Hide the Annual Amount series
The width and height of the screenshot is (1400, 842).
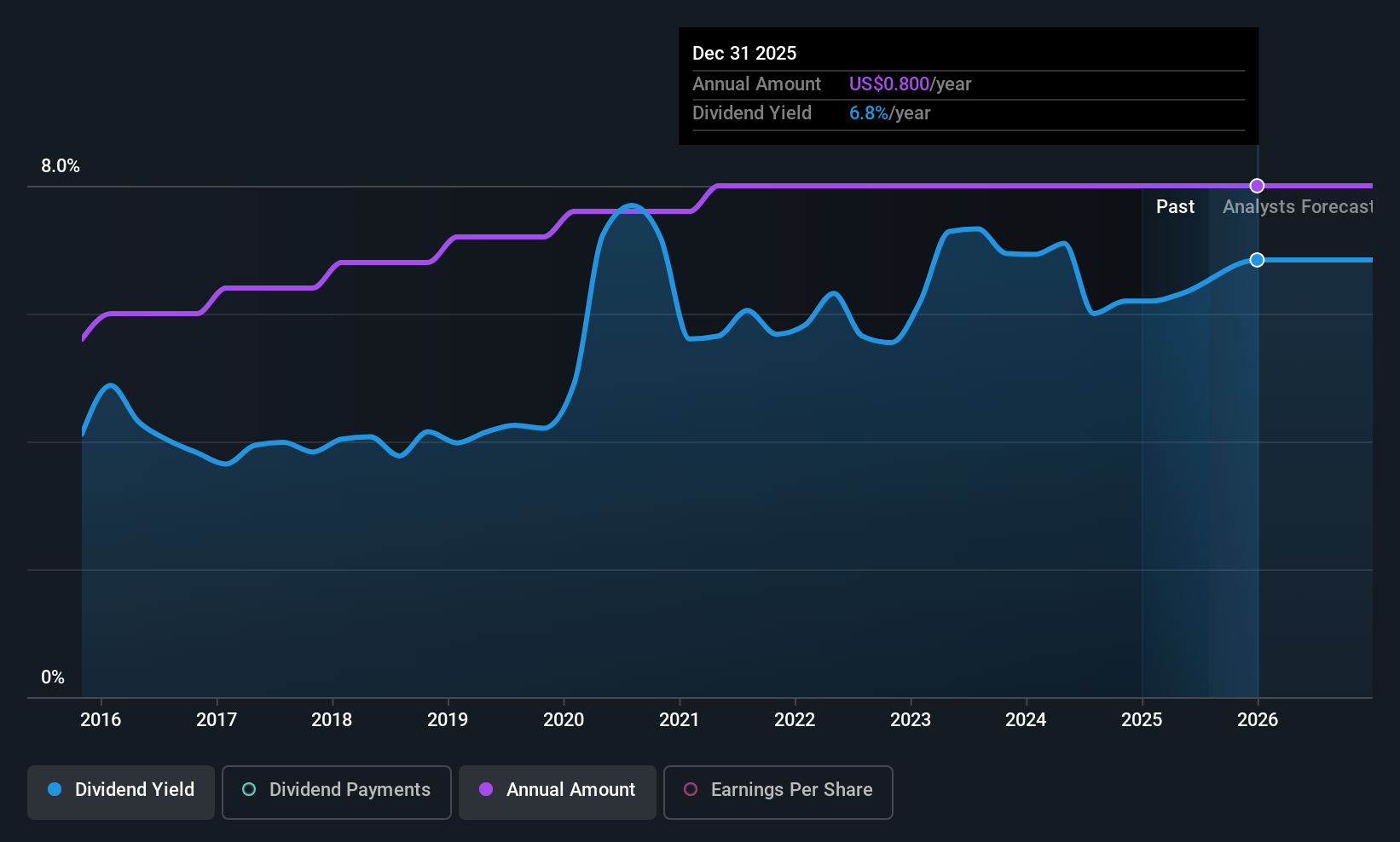[x=558, y=792]
